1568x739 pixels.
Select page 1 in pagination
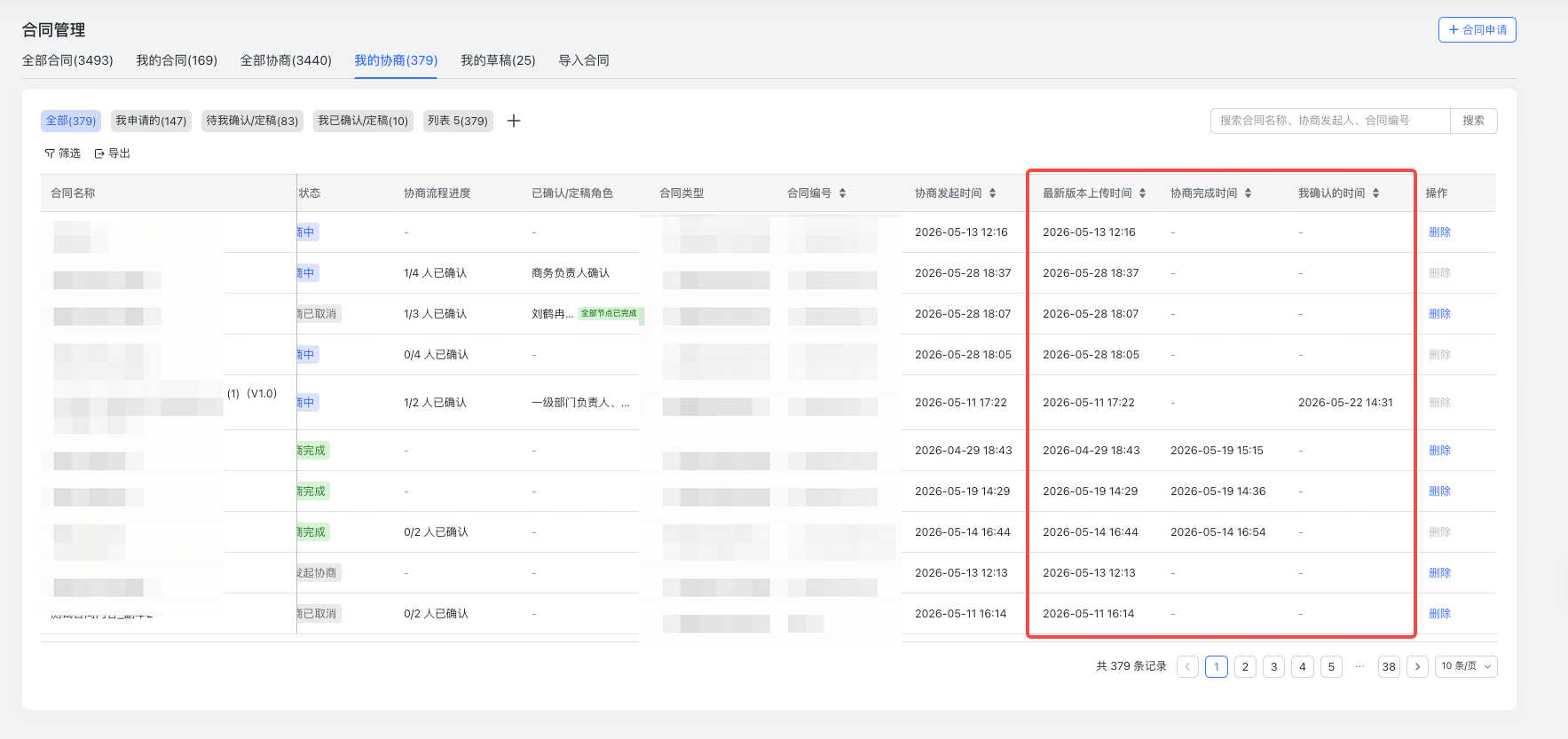click(1217, 666)
